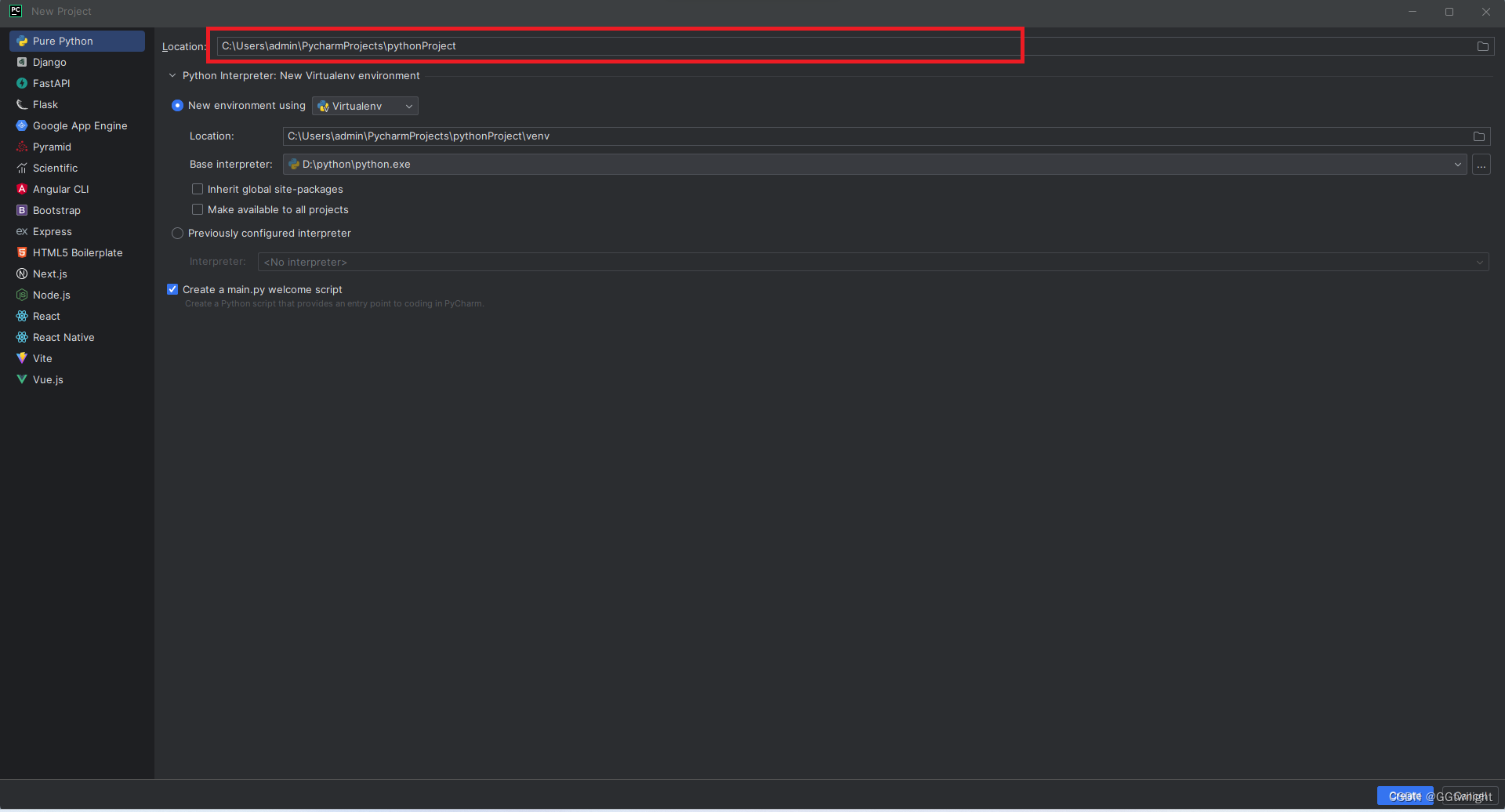Click the Flask icon in sidebar
Viewport: 1505px width, 812px height.
coord(22,105)
